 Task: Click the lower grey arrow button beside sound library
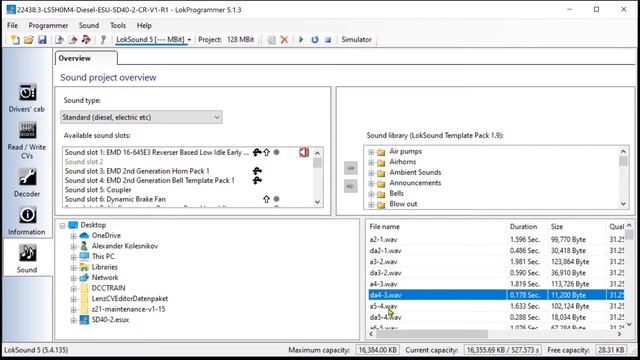(x=351, y=186)
